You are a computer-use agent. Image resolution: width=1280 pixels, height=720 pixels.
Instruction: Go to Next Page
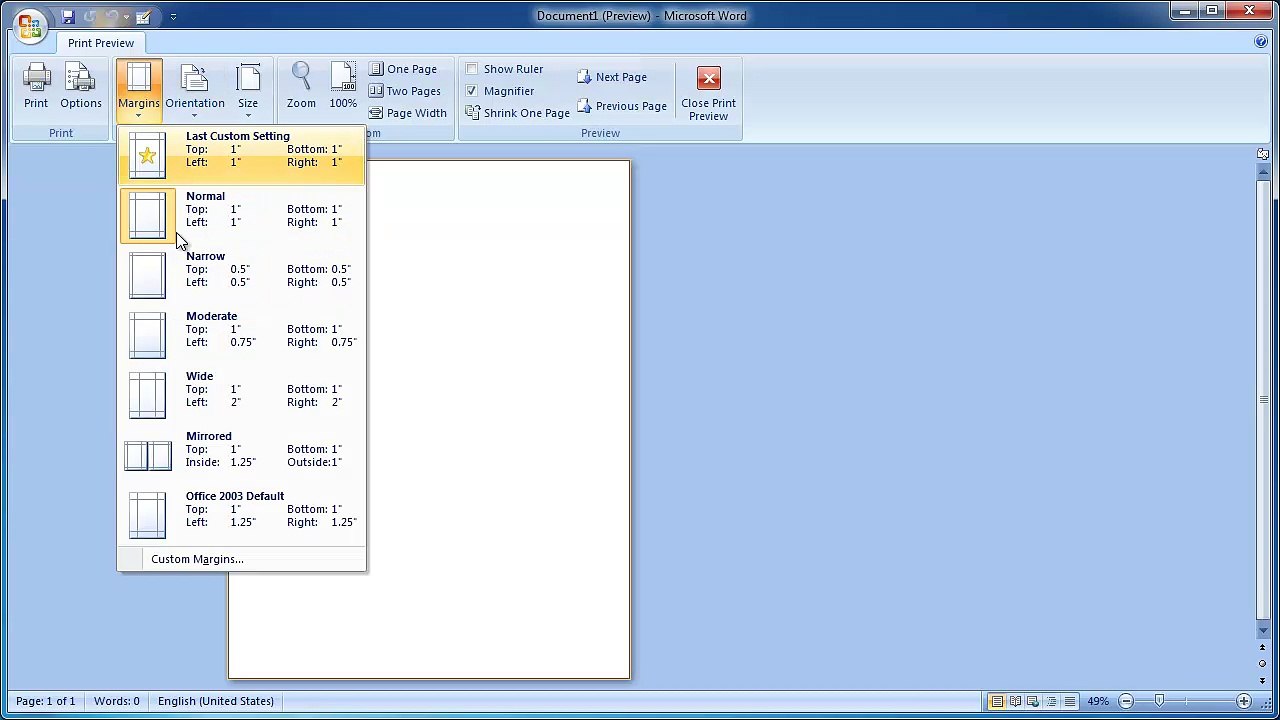coord(612,77)
